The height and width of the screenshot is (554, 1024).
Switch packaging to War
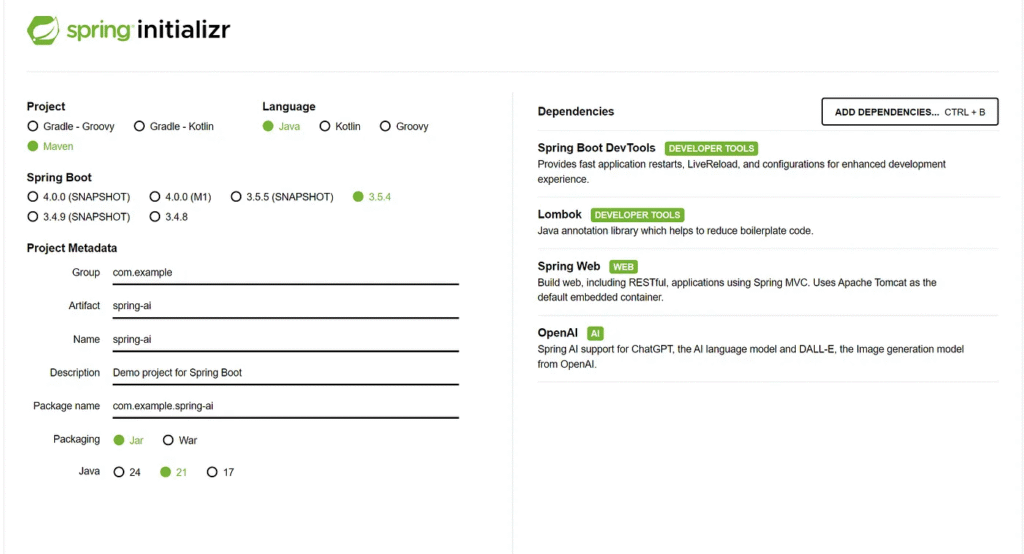coord(168,440)
